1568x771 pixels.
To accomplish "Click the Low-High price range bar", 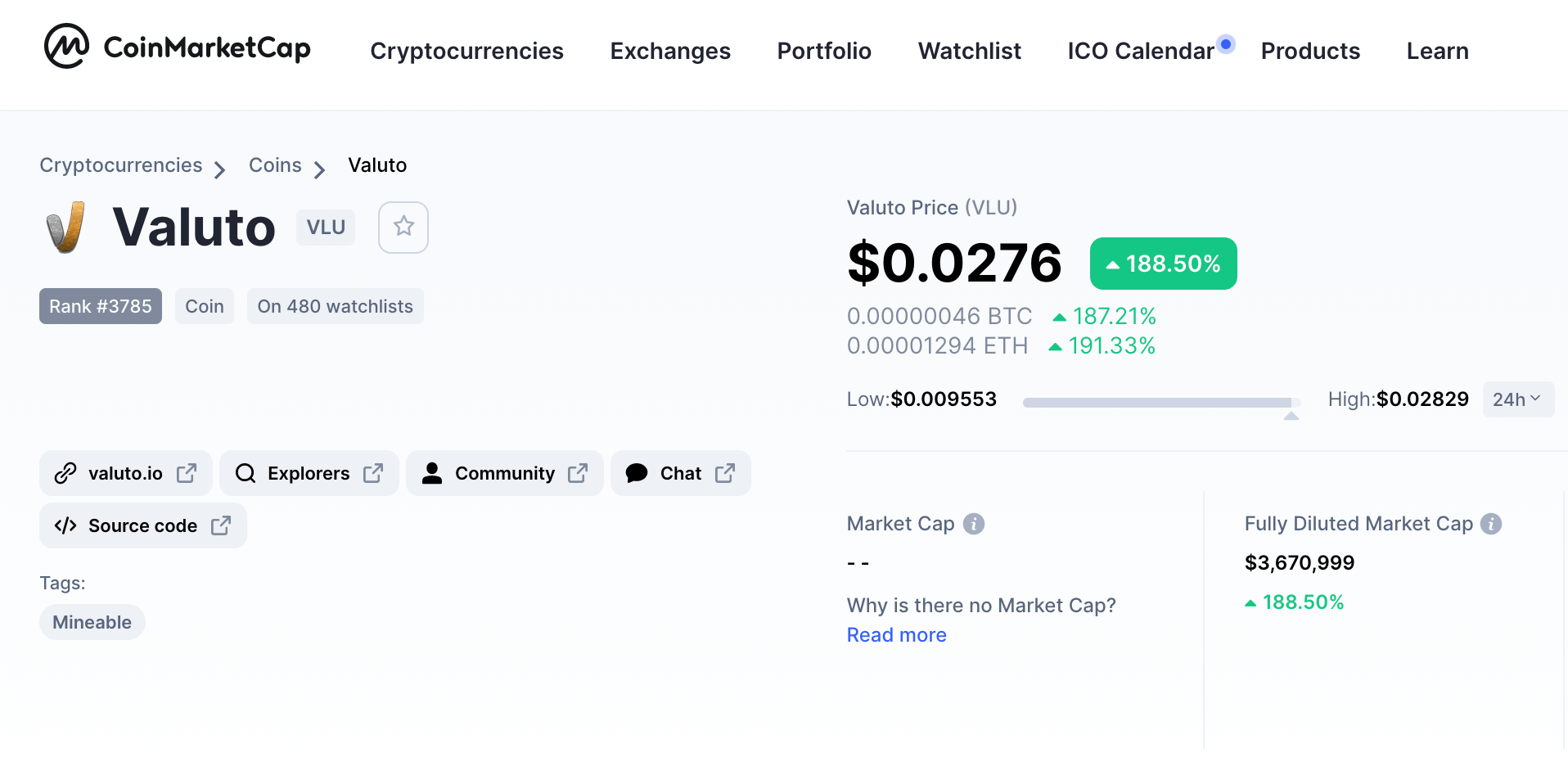I will 1161,403.
